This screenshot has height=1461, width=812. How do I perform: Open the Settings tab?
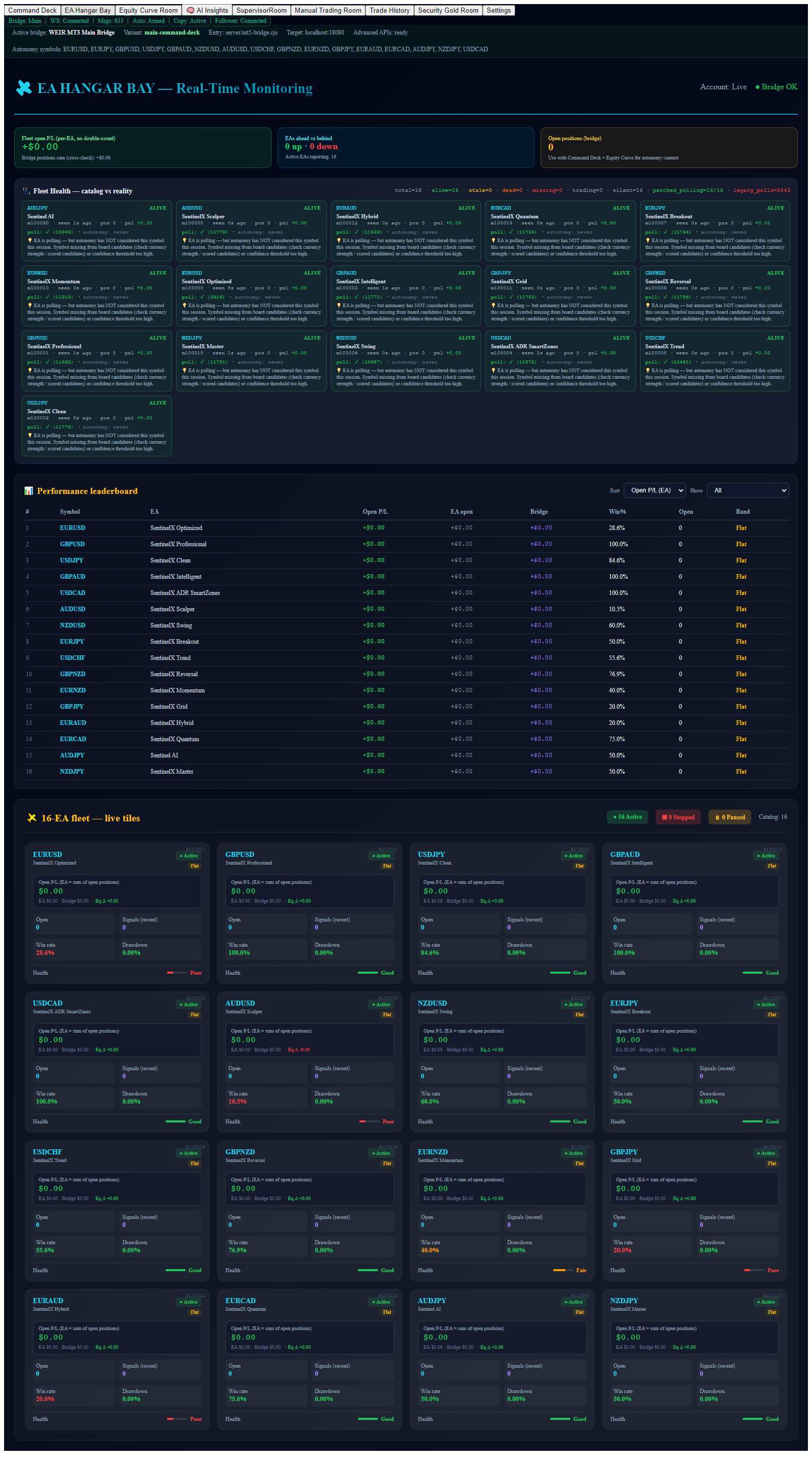click(x=498, y=10)
